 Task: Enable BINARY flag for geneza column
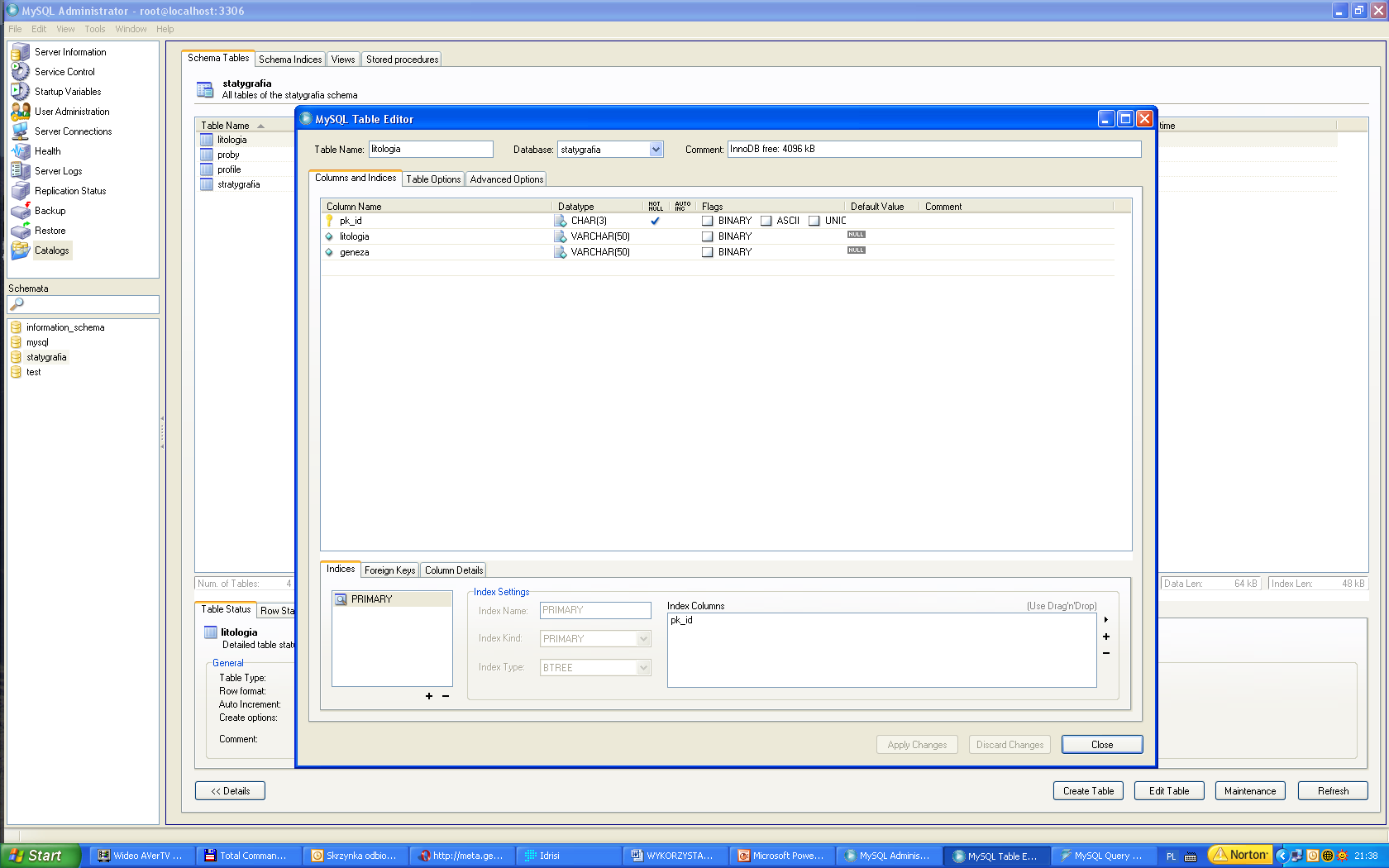(x=708, y=252)
